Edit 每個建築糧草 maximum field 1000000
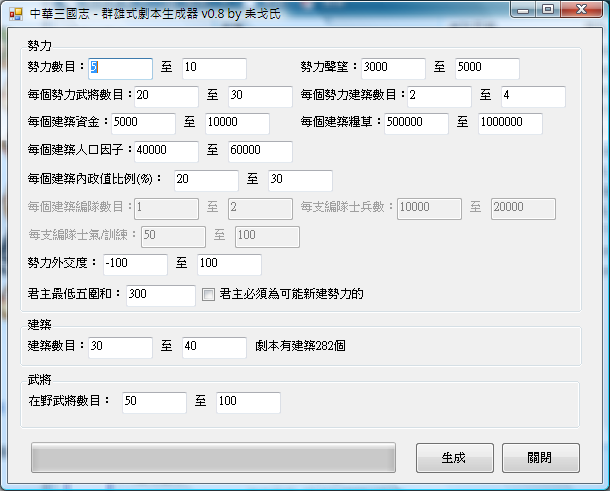 [x=510, y=123]
